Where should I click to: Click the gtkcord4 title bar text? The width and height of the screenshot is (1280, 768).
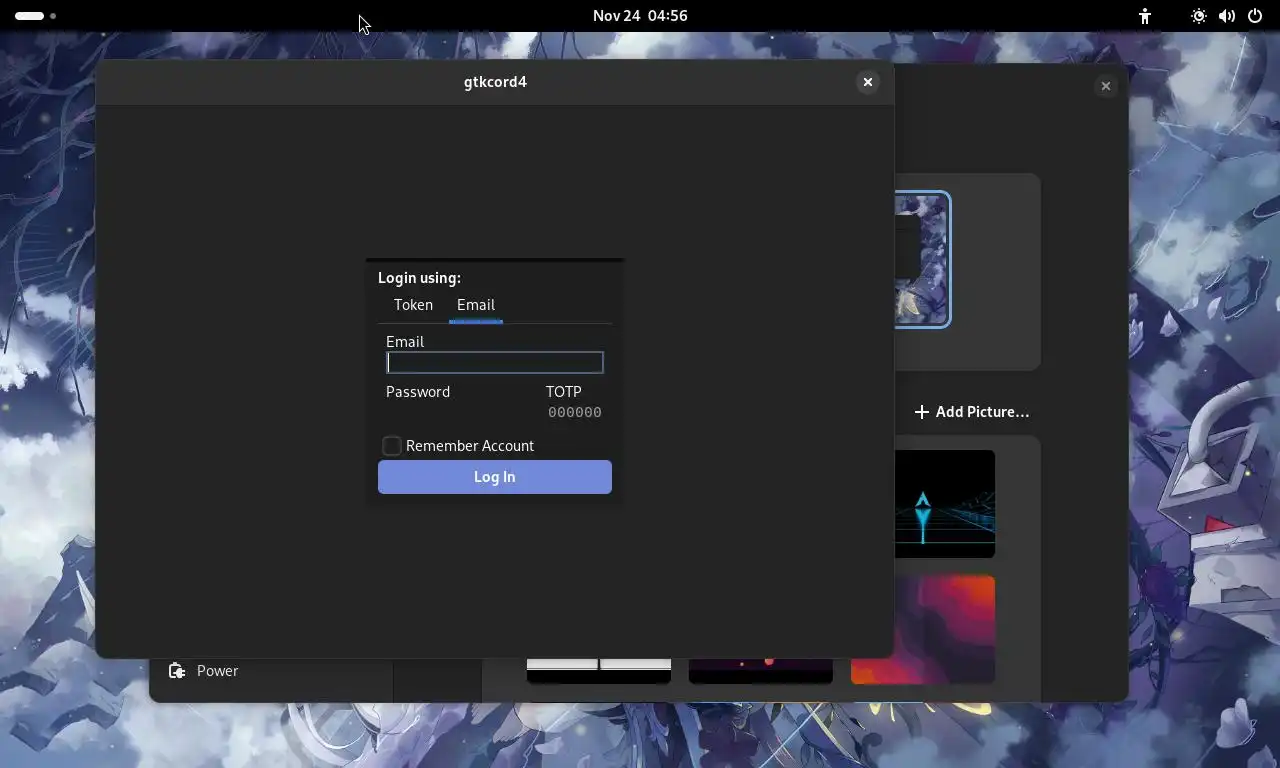[495, 82]
